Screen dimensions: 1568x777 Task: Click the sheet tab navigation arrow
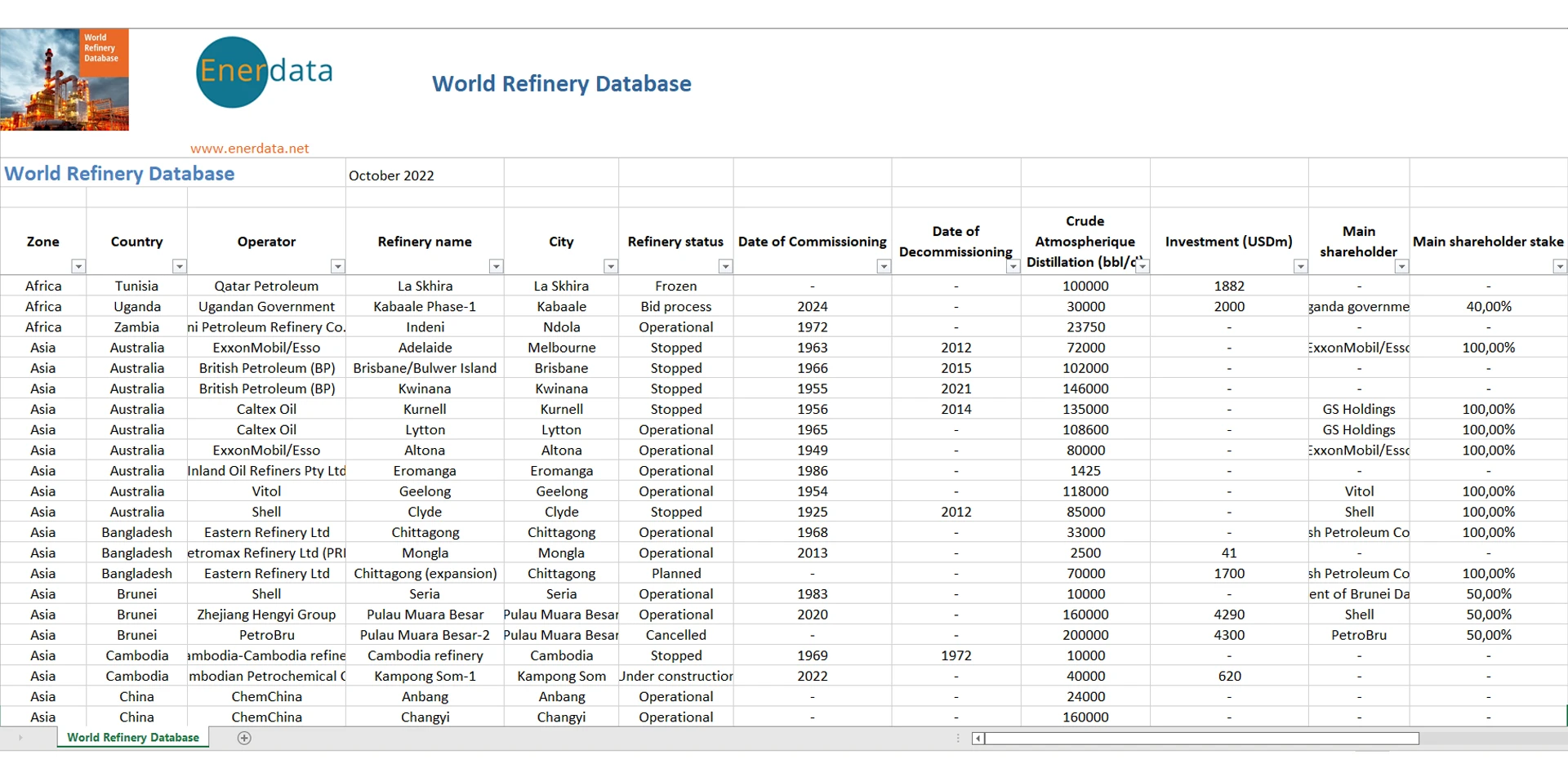click(20, 738)
